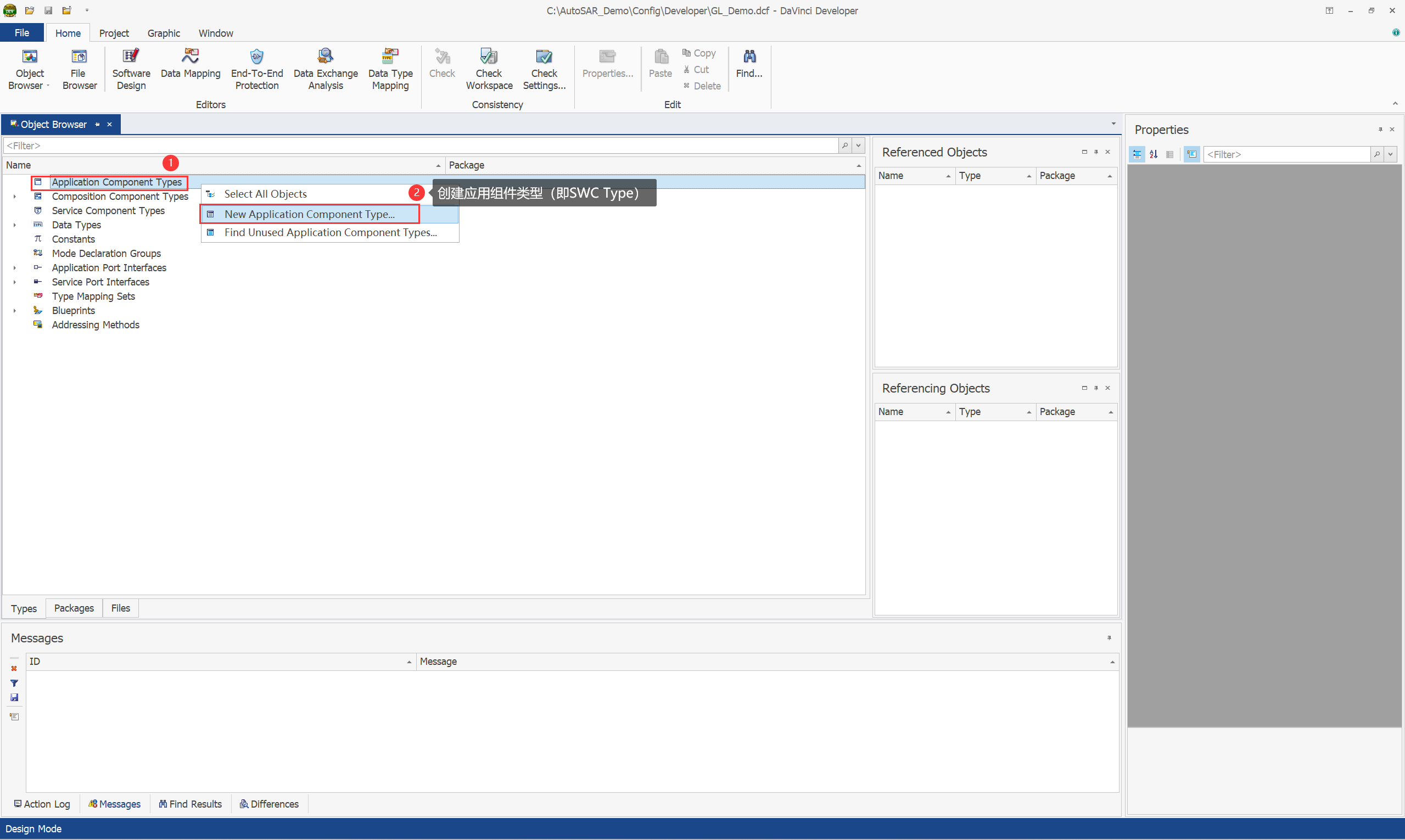Expand Application Port Interfaces node
Viewport: 1405px width, 840px height.
tap(15, 268)
